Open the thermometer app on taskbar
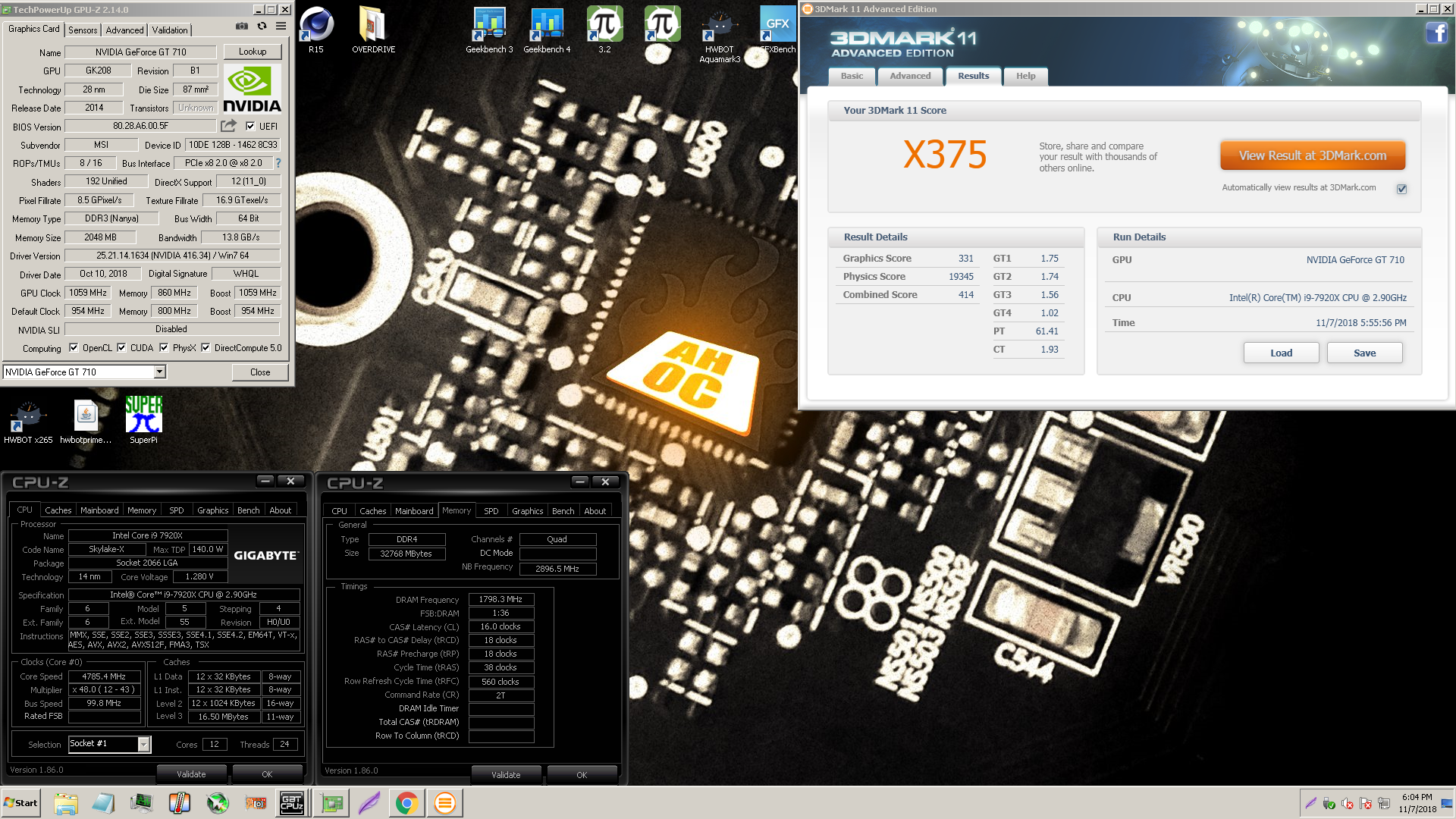 point(180,803)
